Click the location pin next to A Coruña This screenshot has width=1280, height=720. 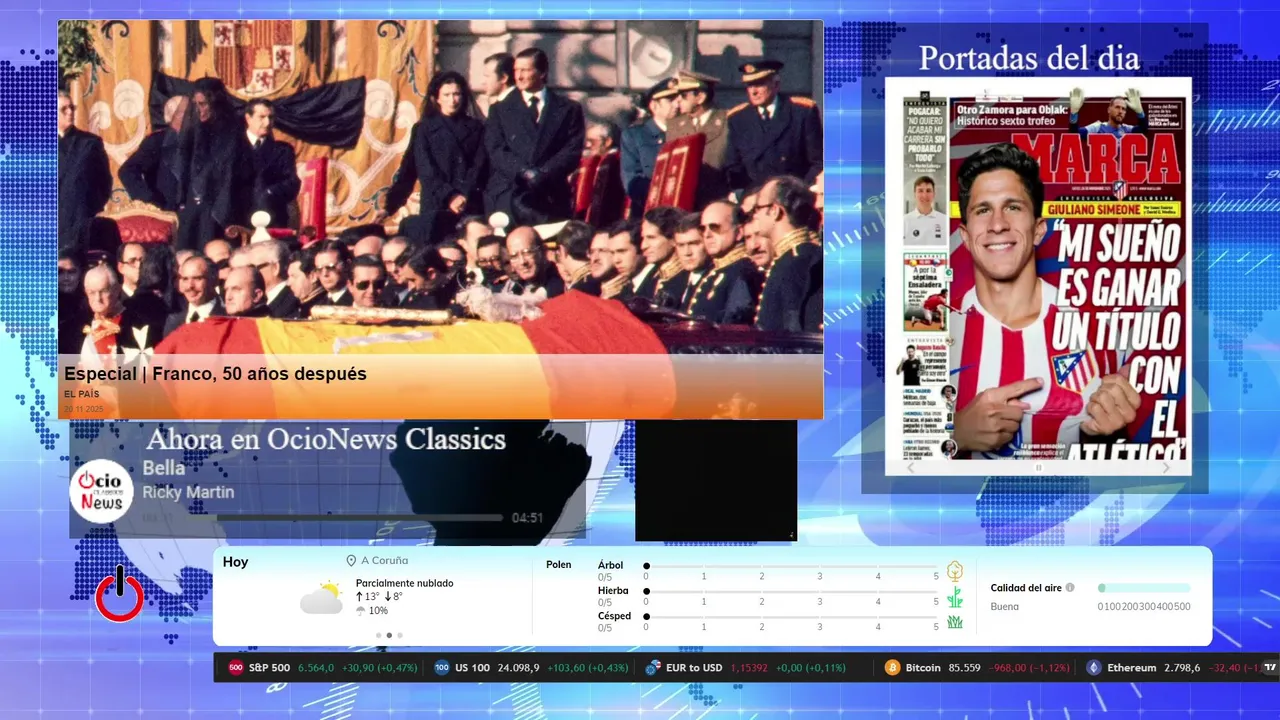pyautogui.click(x=351, y=561)
